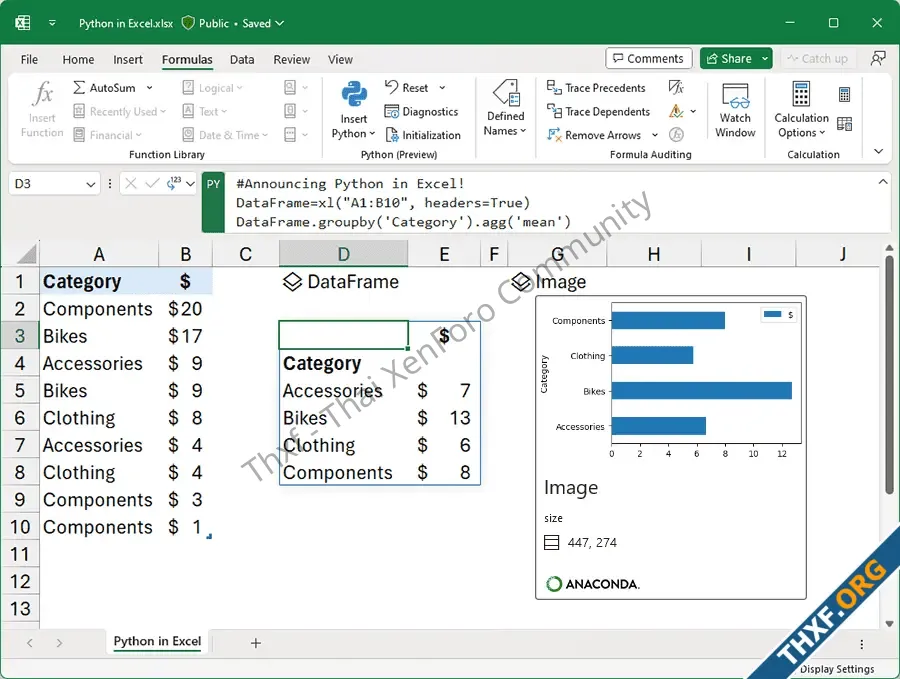Click the Calculate Now icon
The height and width of the screenshot is (679, 900).
tap(844, 94)
